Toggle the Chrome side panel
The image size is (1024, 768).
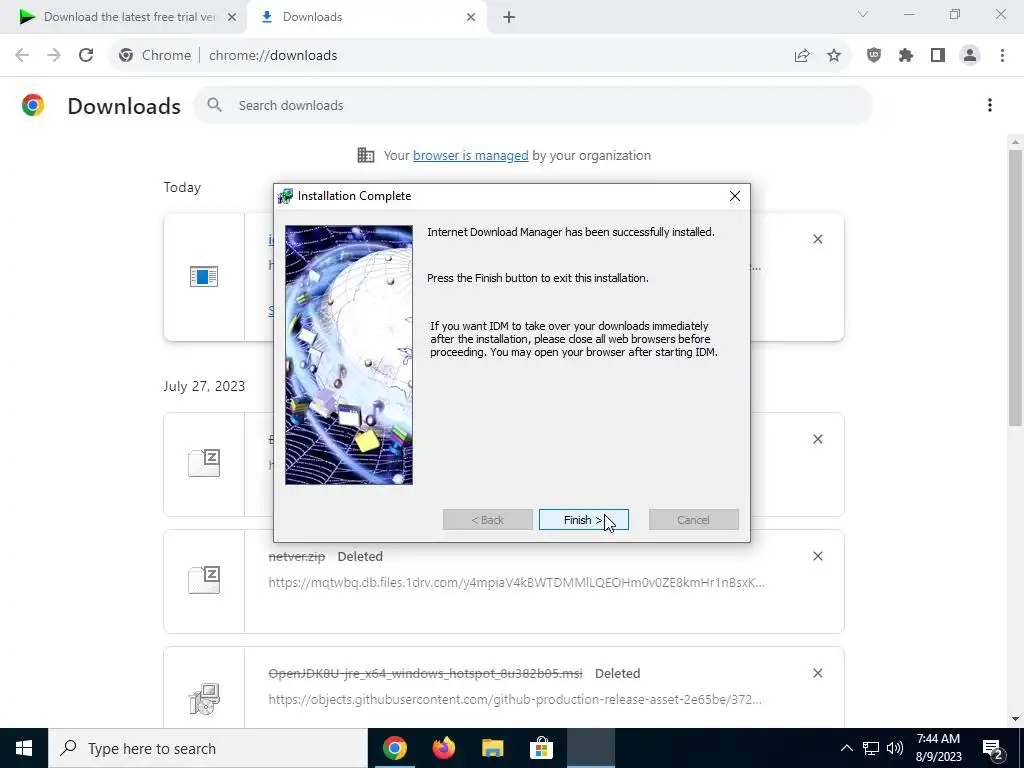[x=938, y=56]
